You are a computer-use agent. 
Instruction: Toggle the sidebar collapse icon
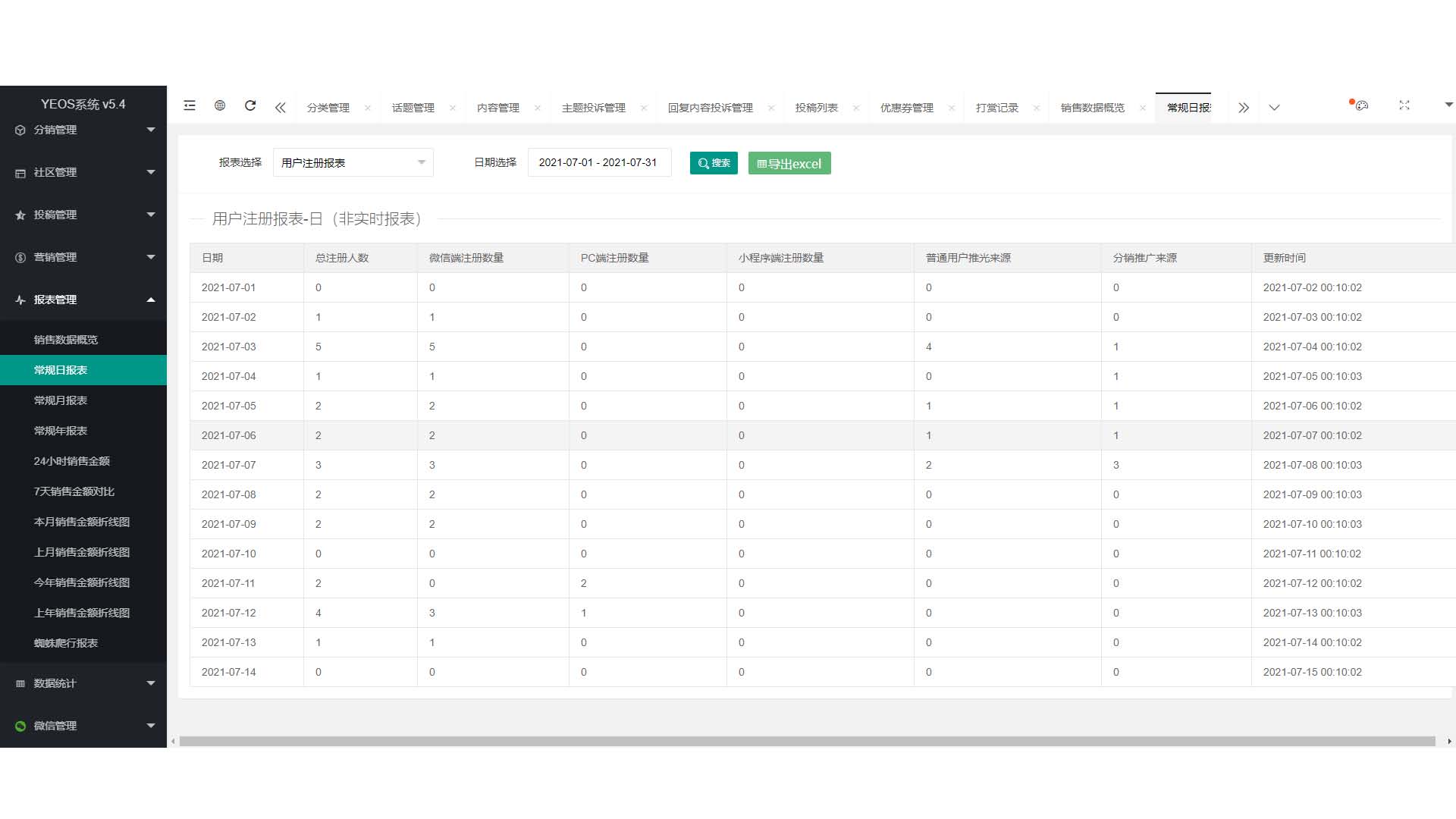[190, 106]
